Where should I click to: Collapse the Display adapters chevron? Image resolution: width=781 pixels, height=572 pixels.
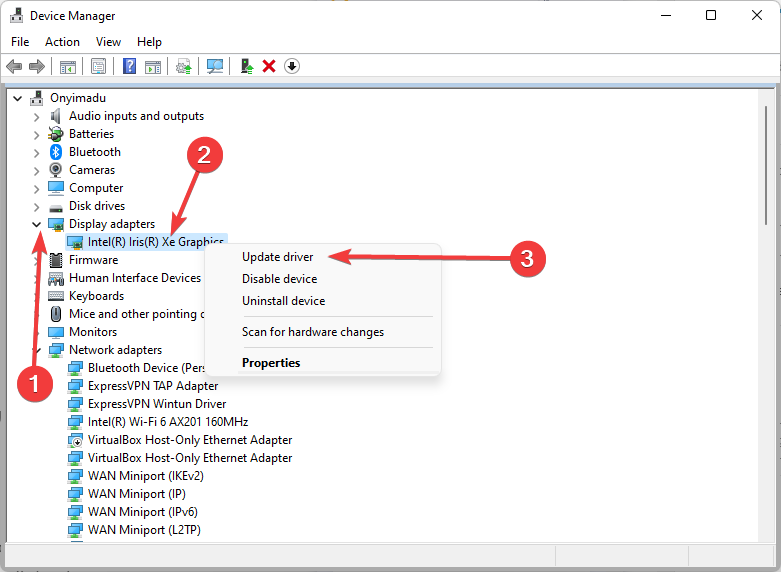[36, 224]
